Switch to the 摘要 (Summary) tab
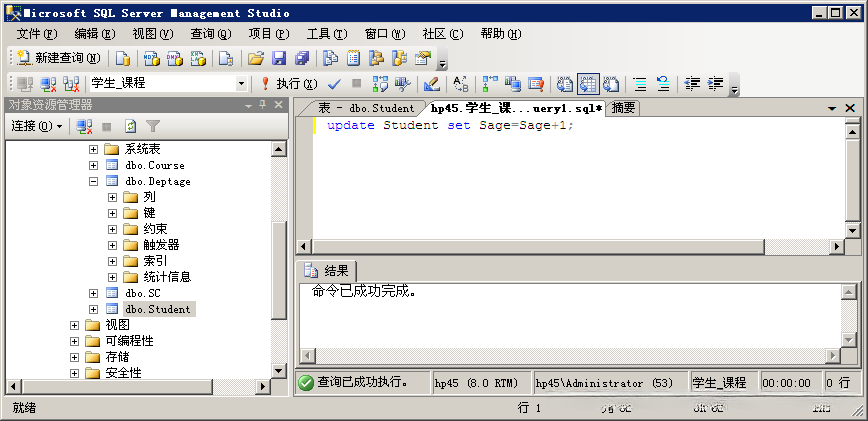Image resolution: width=868 pixels, height=421 pixels. pos(623,108)
